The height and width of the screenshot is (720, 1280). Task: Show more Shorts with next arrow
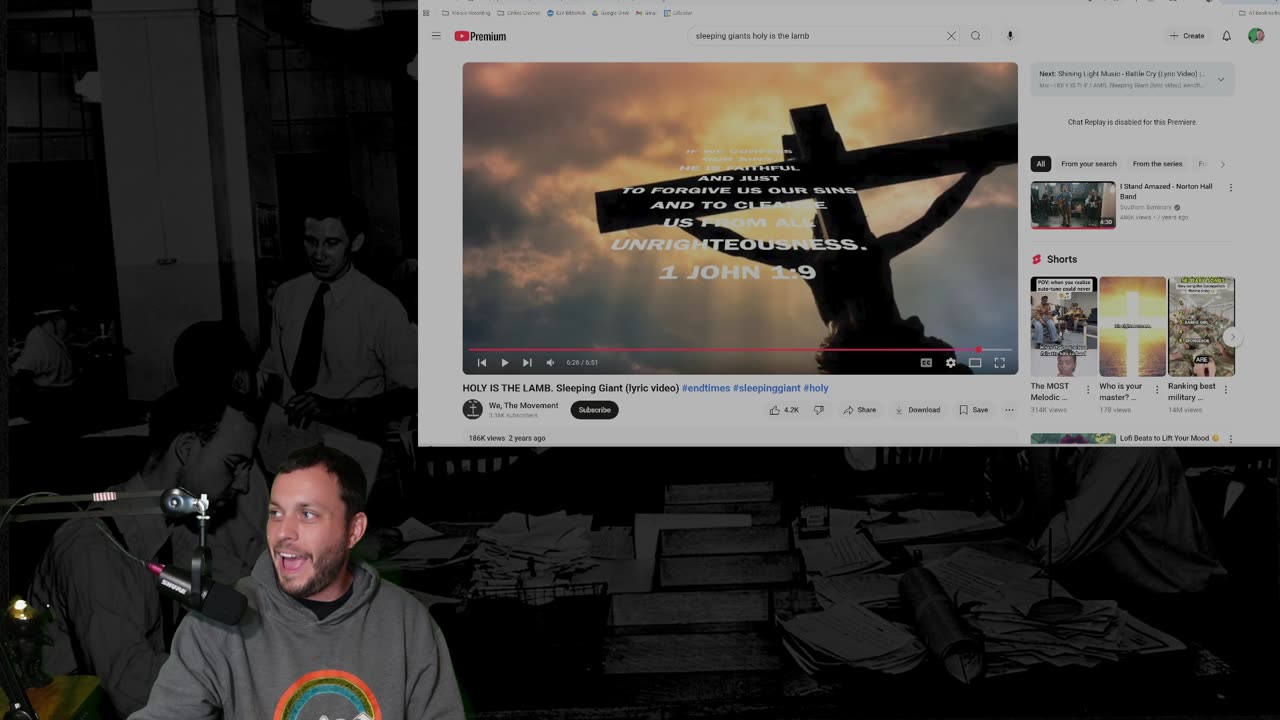[1232, 337]
